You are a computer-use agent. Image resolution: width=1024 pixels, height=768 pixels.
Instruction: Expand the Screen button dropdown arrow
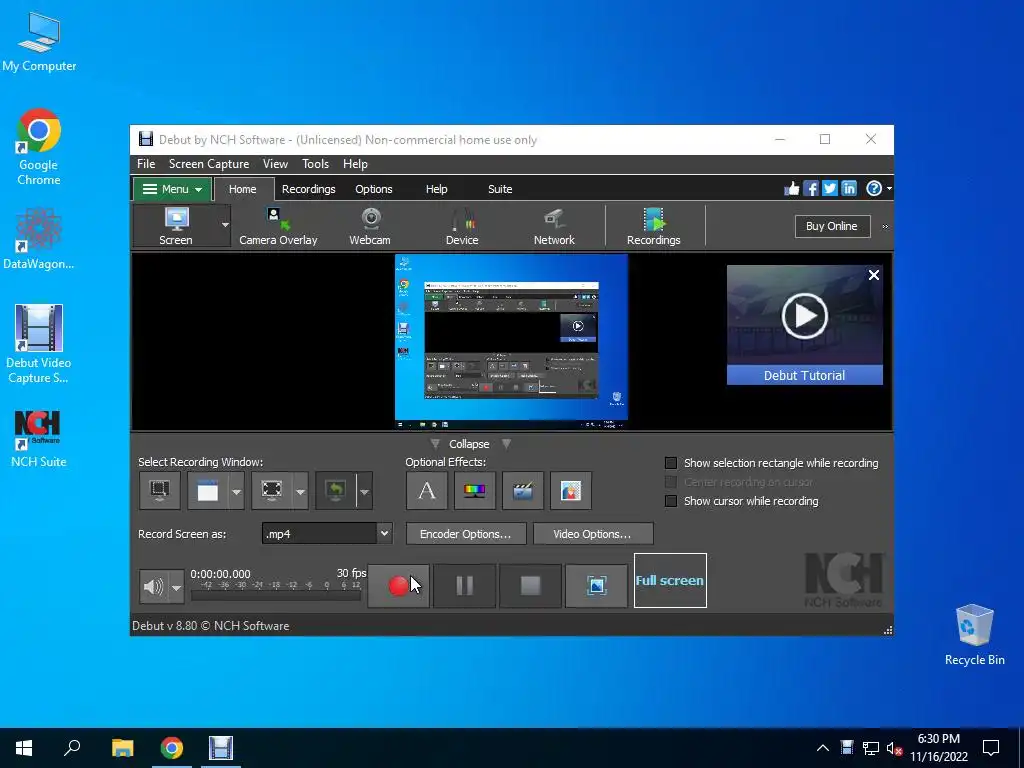225,225
